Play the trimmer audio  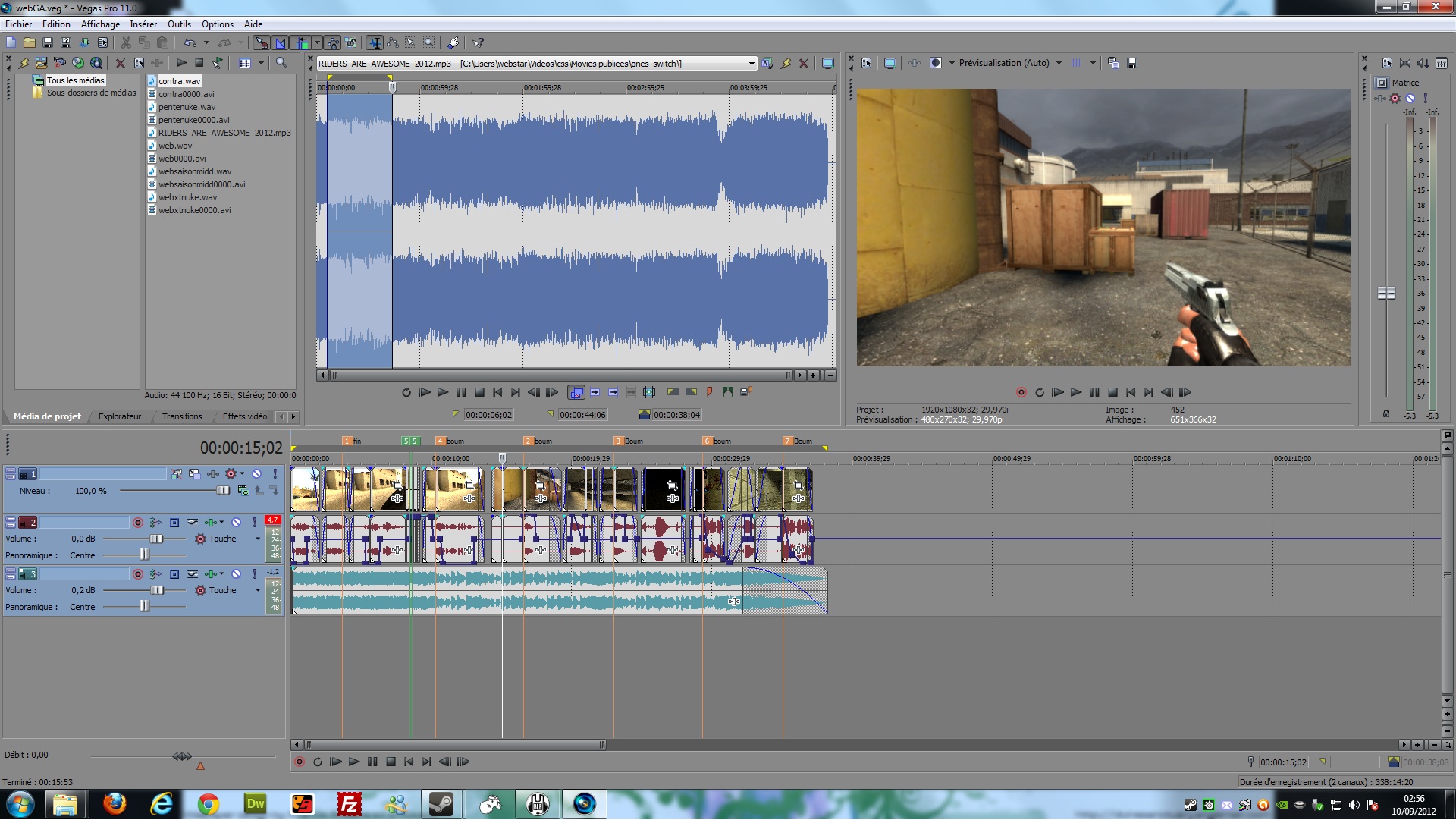[443, 392]
